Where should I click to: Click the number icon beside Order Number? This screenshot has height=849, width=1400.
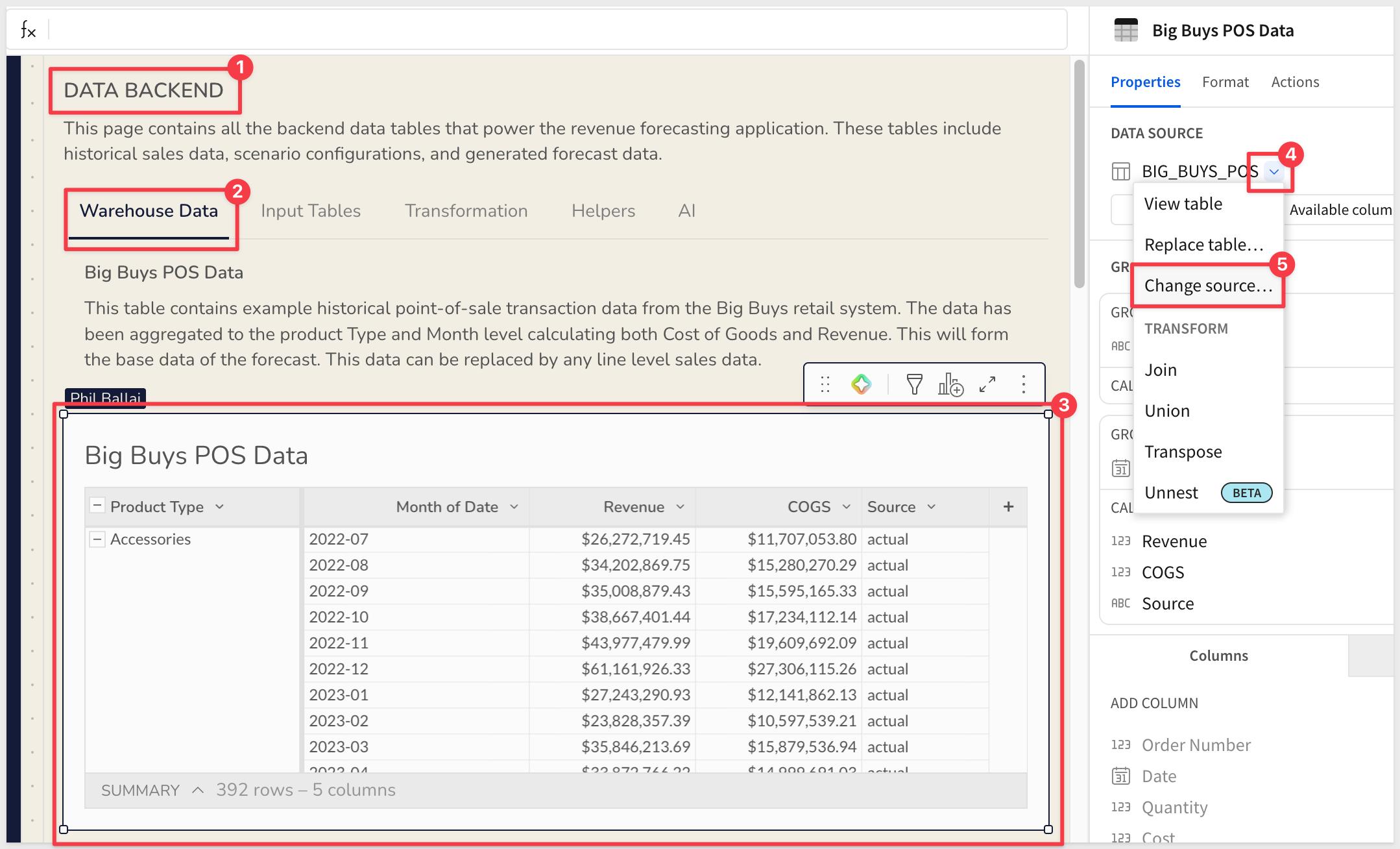1121,745
